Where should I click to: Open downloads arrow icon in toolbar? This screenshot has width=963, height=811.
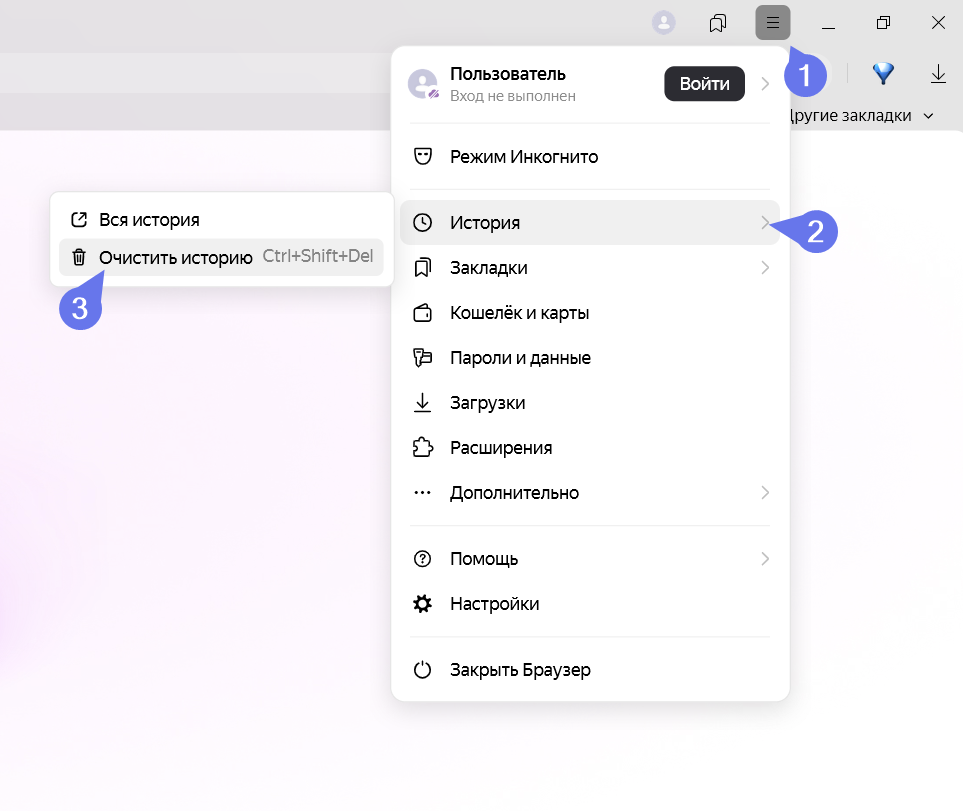(938, 73)
